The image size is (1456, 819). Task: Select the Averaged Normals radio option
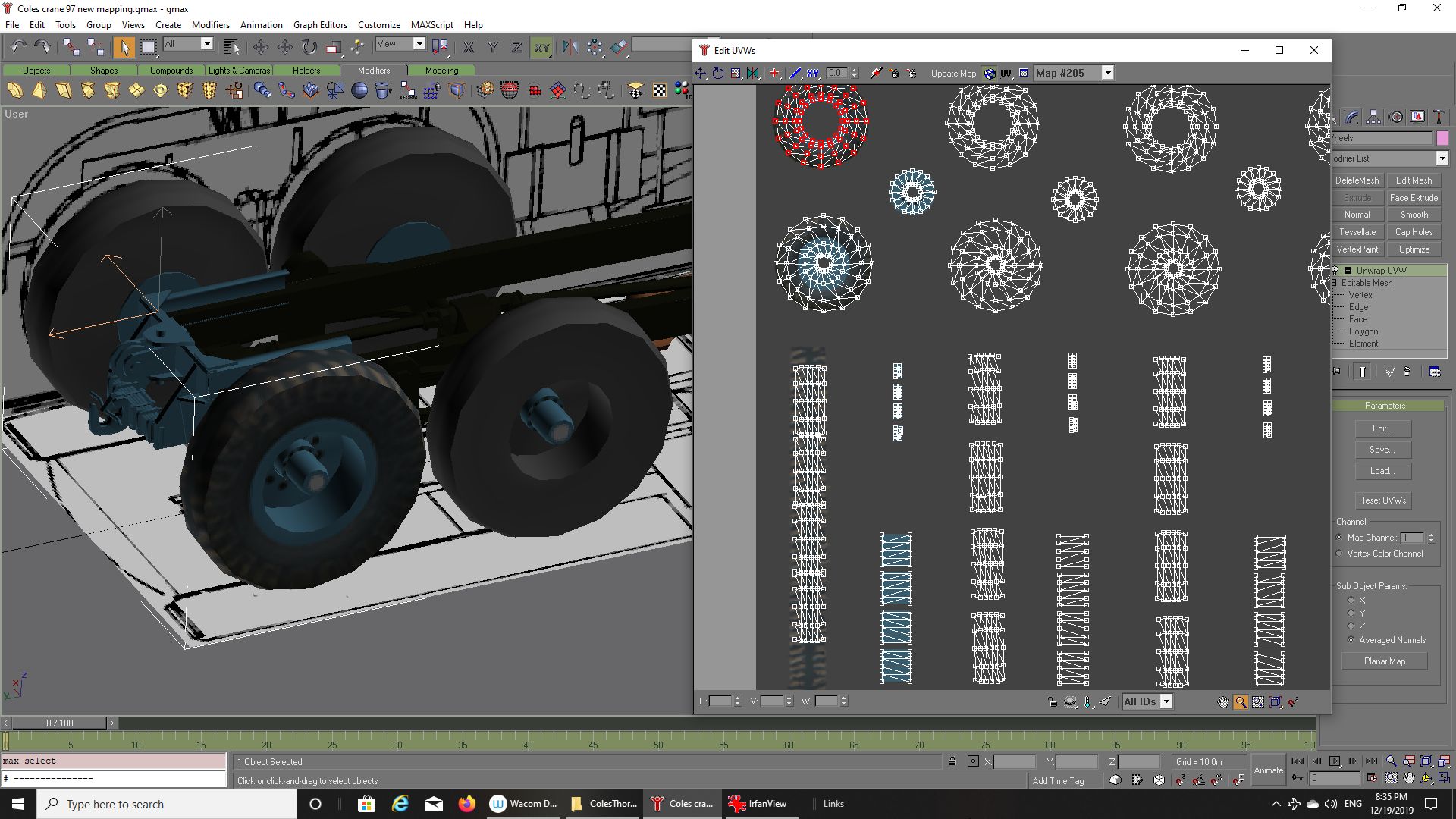pyautogui.click(x=1351, y=640)
